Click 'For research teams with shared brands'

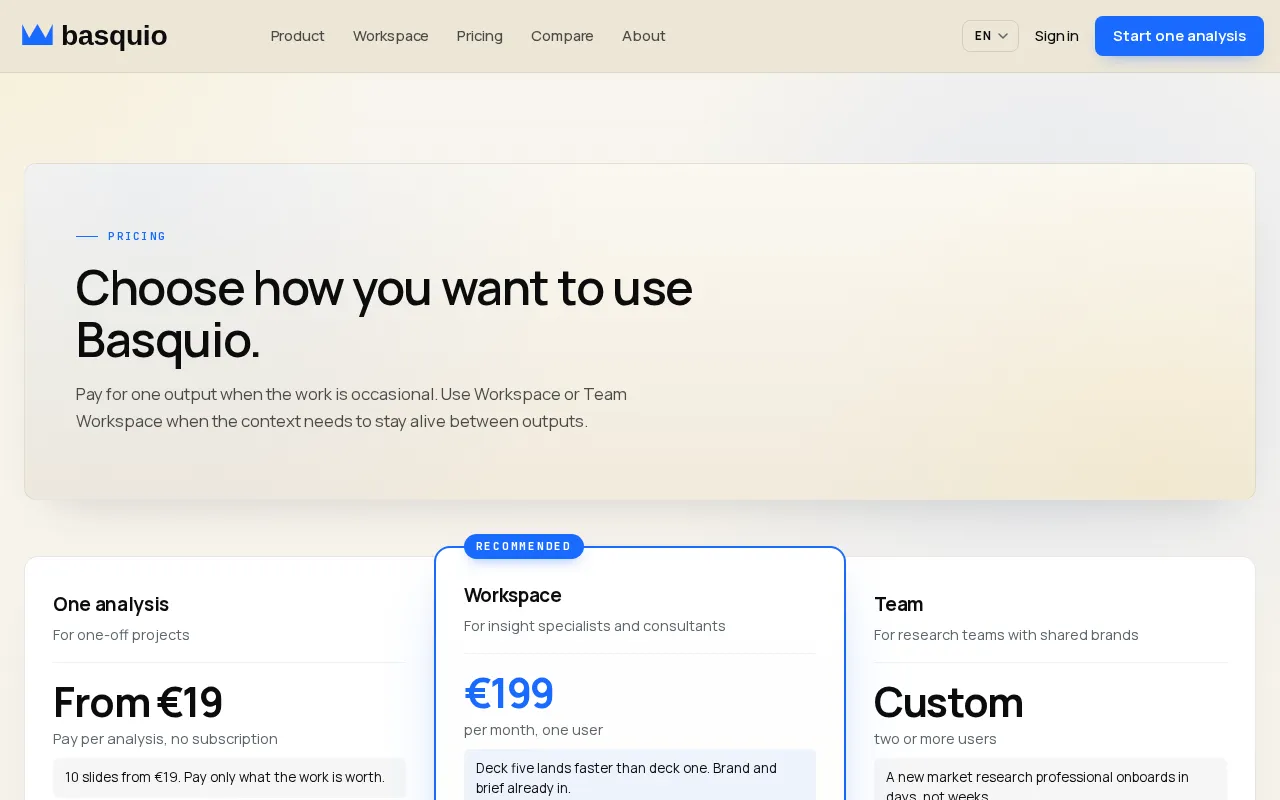tap(1006, 635)
